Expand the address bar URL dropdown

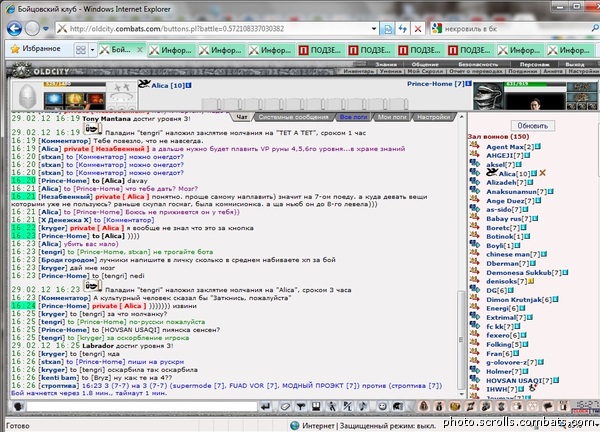click(374, 29)
